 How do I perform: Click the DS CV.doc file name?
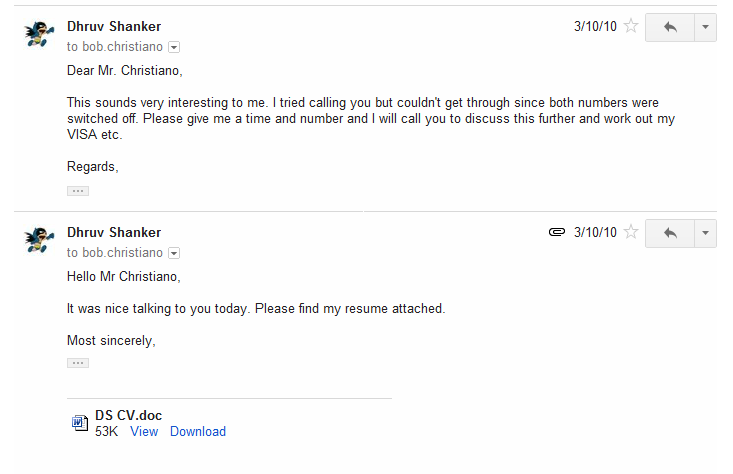(x=129, y=416)
